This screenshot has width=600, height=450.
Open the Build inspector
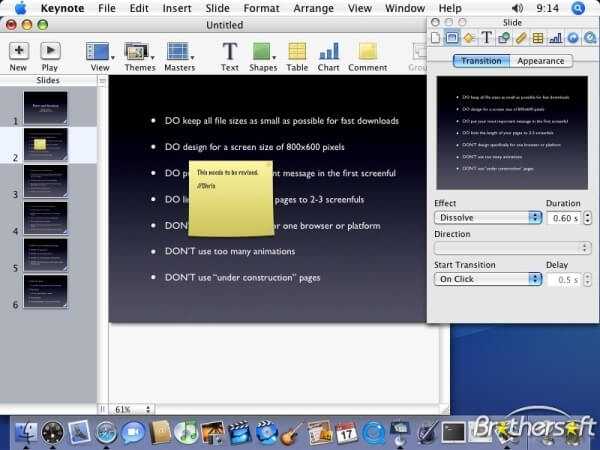(x=469, y=38)
